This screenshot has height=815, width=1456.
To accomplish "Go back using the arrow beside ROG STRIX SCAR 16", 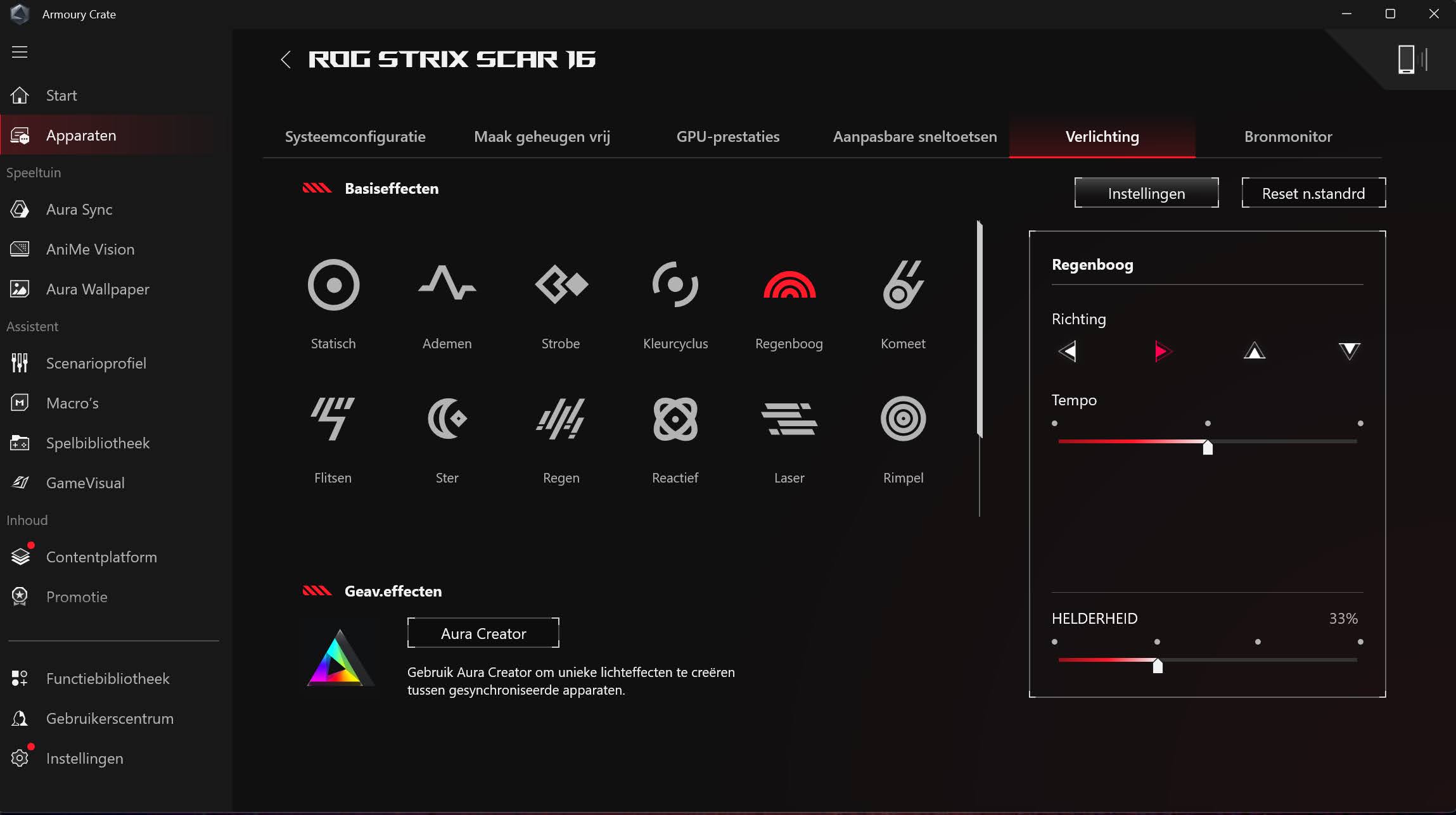I will pos(286,60).
